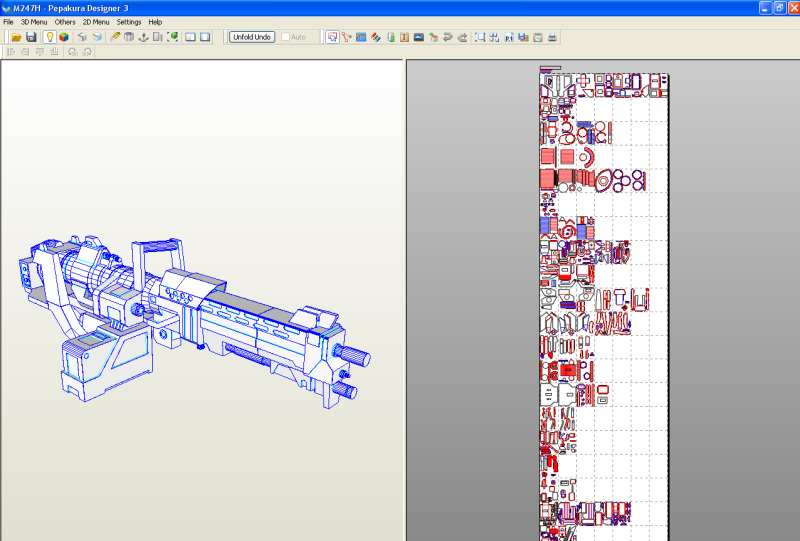Switch to split 3D and 2D window layout
This screenshot has height=541, width=800.
190,37
